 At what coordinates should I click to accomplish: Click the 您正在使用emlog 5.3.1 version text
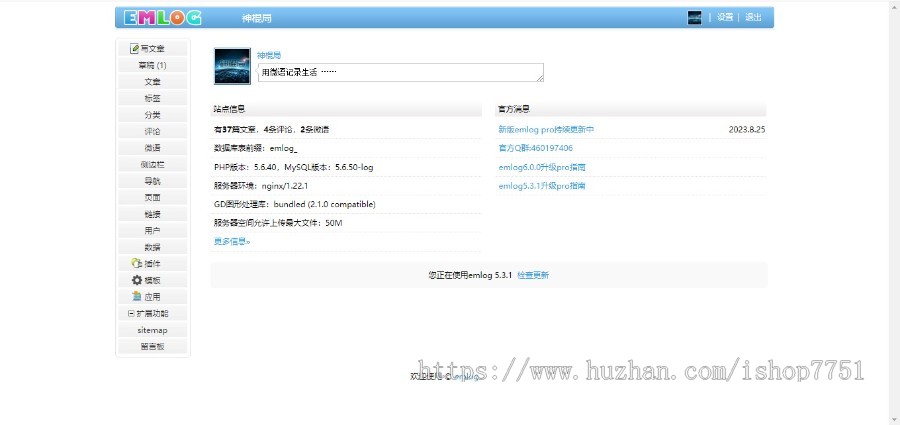[470, 275]
